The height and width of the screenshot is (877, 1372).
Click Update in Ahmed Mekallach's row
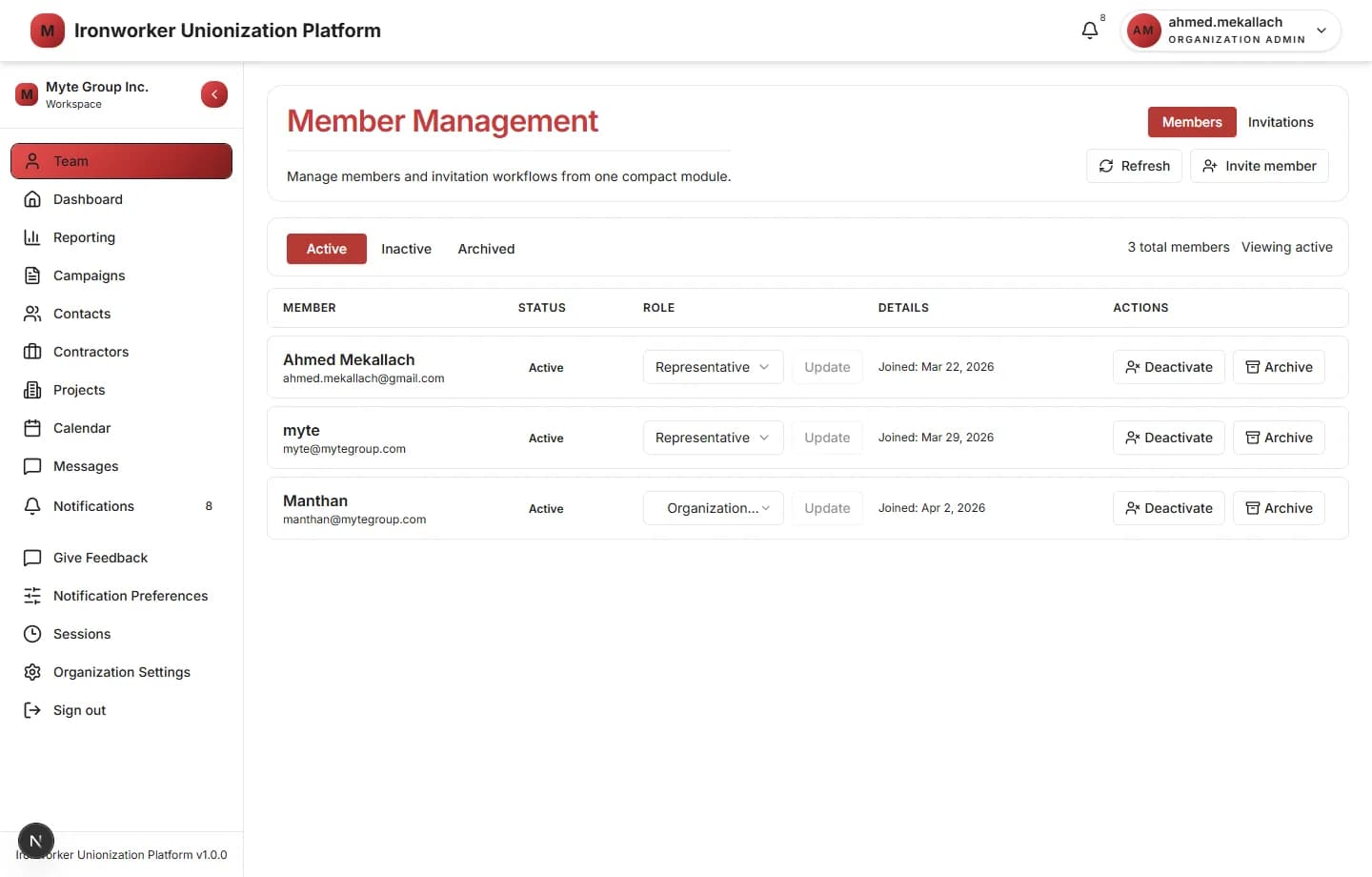pyautogui.click(x=827, y=367)
